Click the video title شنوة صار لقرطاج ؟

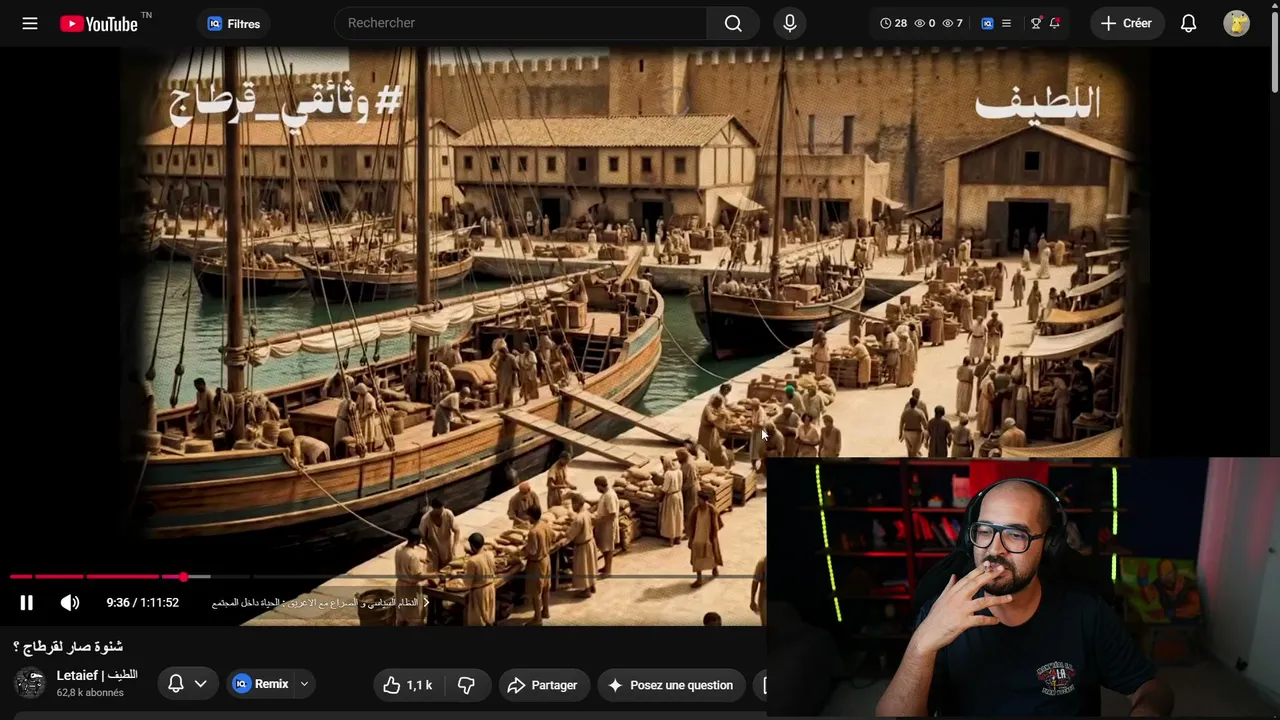click(x=68, y=646)
